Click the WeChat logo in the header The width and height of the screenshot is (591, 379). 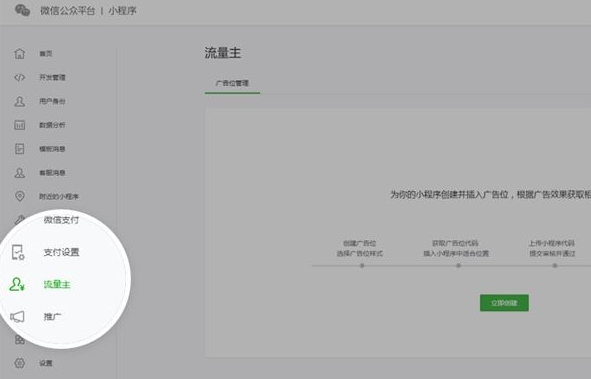pyautogui.click(x=22, y=10)
